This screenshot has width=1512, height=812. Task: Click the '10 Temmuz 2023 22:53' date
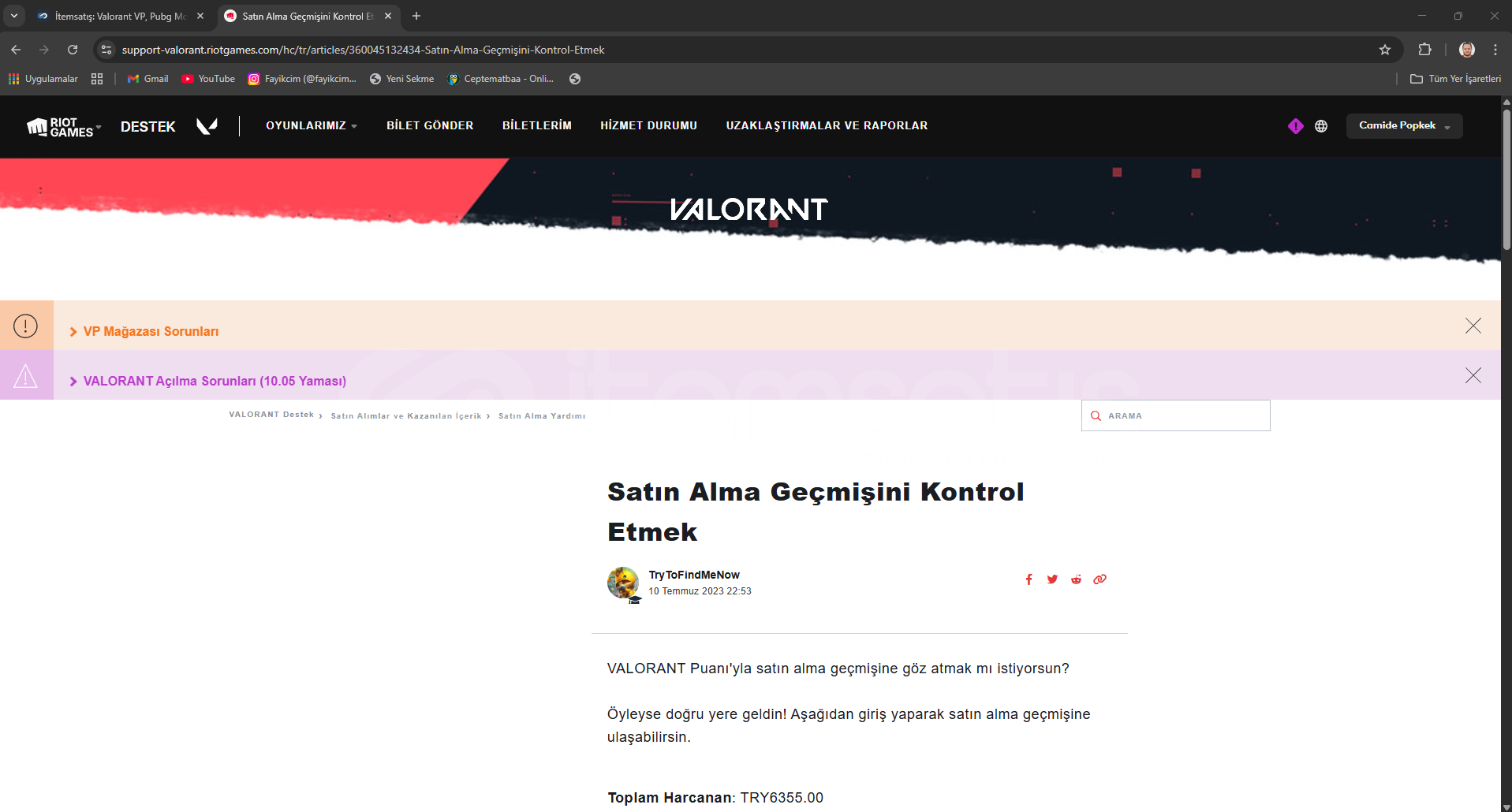pyautogui.click(x=700, y=591)
